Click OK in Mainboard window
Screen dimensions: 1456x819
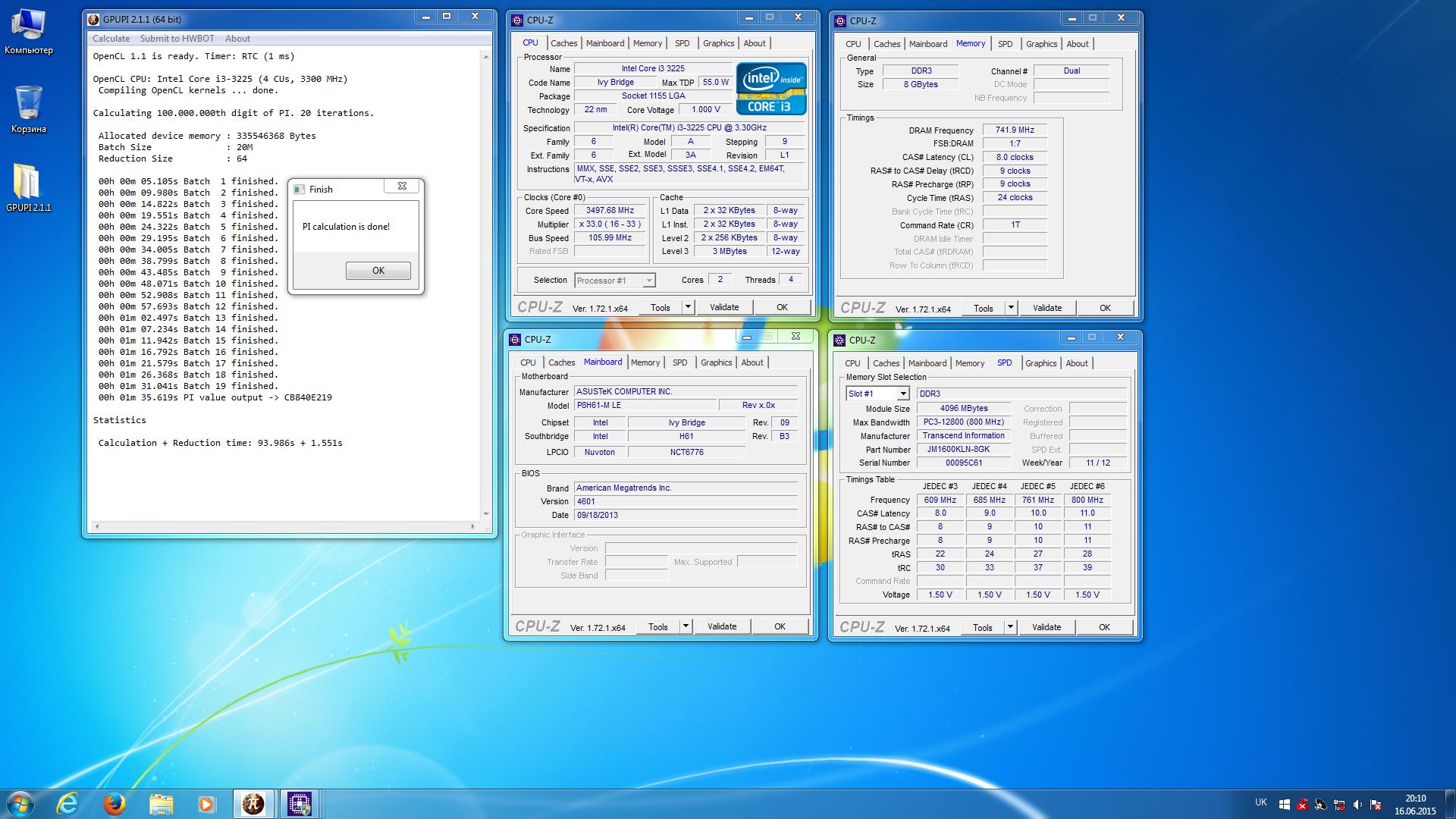tap(780, 626)
